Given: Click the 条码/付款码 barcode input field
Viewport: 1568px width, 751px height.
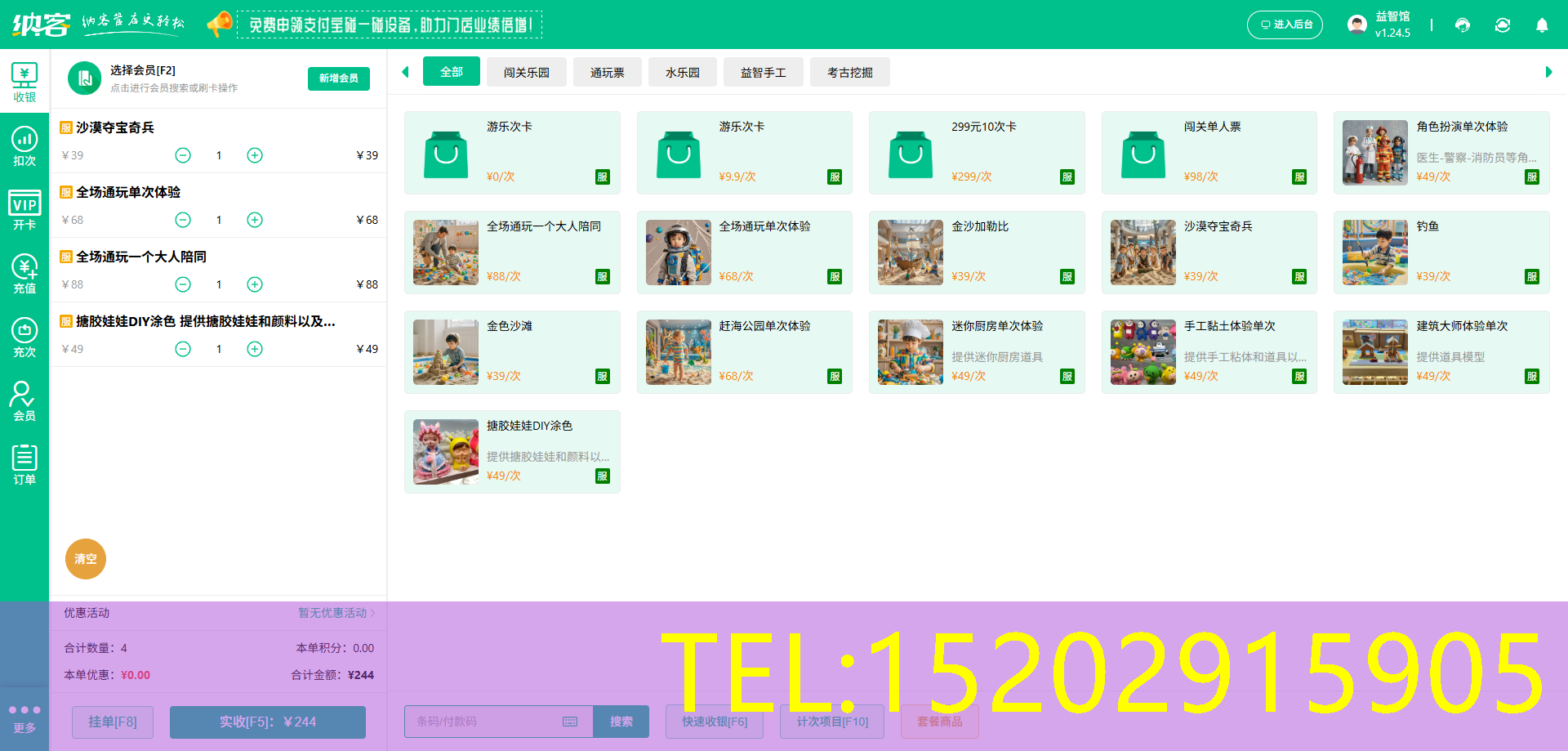Looking at the screenshot, I should point(482,722).
